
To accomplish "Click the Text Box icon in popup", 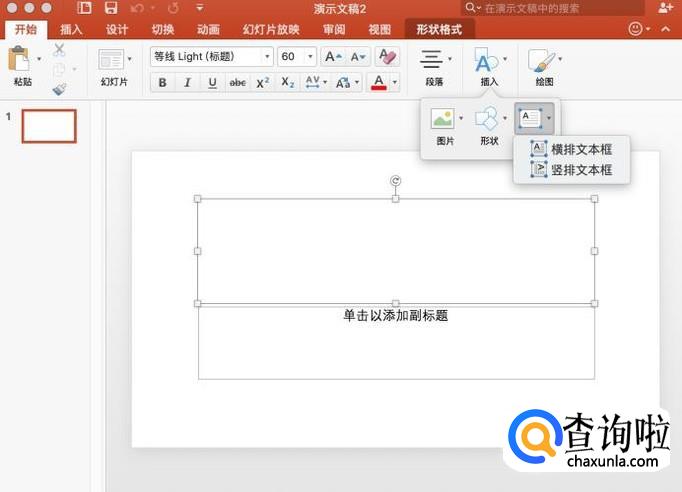I will pyautogui.click(x=530, y=118).
